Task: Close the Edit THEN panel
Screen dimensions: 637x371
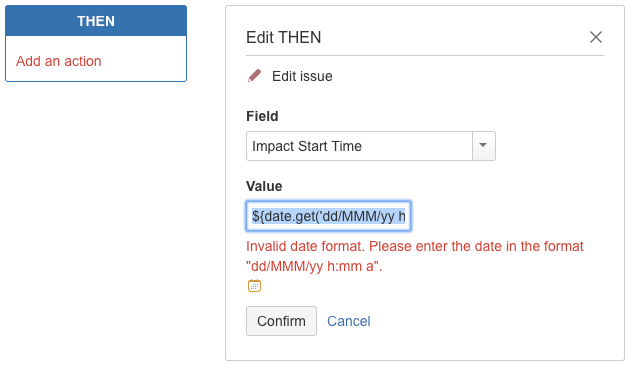Action: [x=596, y=37]
